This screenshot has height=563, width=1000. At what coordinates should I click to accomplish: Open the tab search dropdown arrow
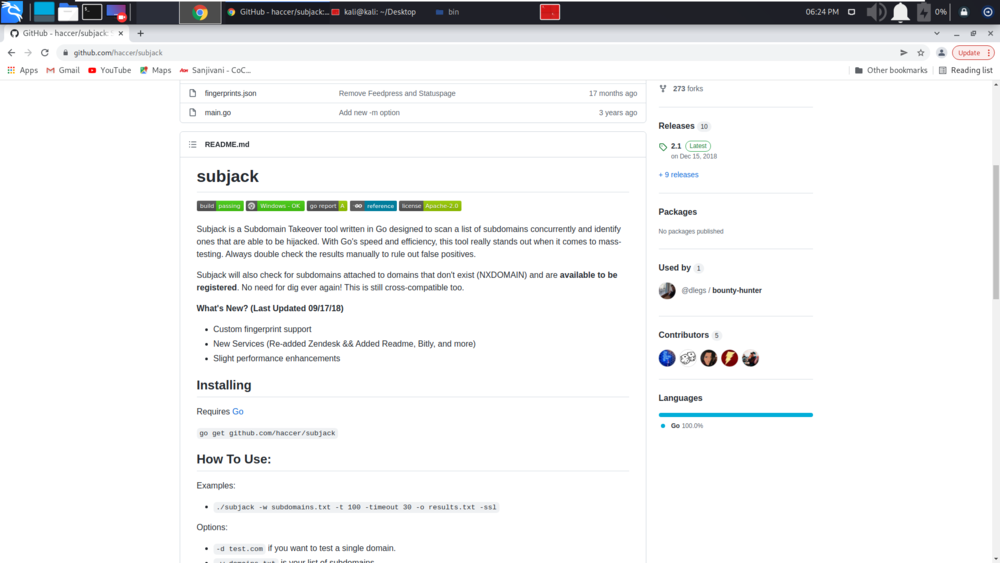point(937,33)
